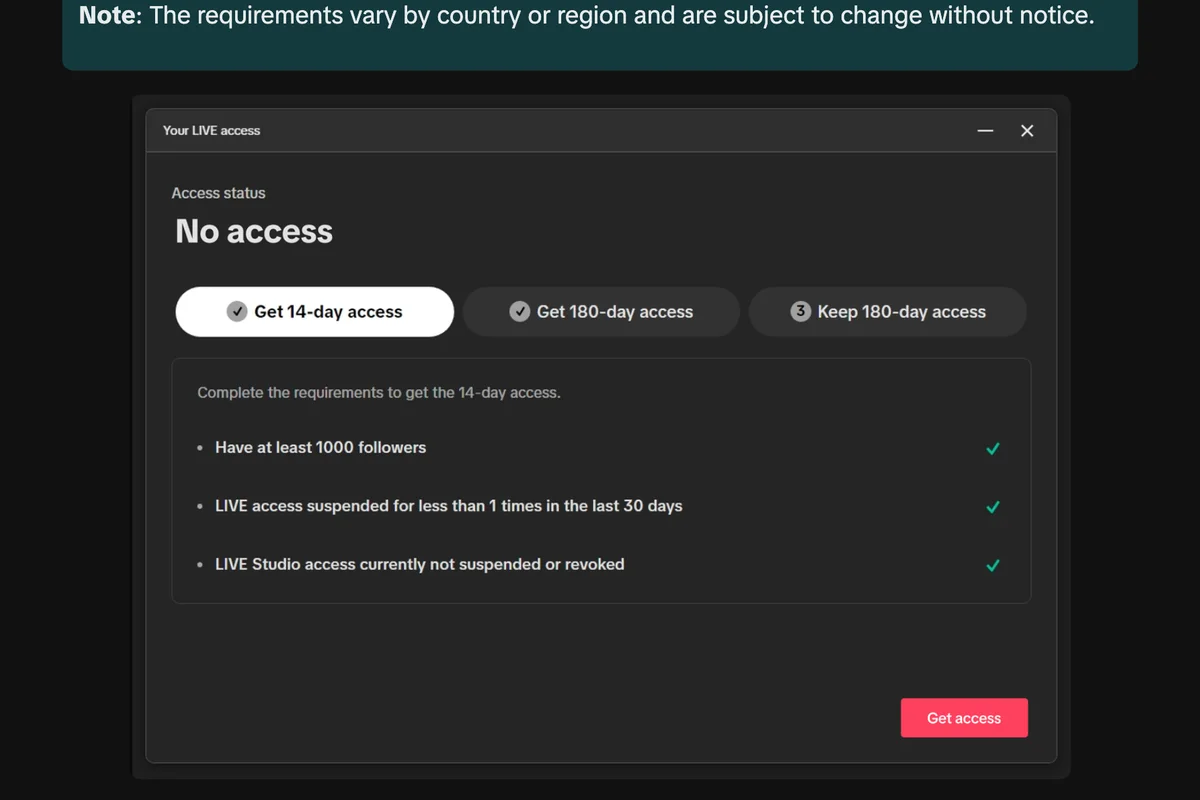Image resolution: width=1200 pixels, height=800 pixels.
Task: Select the Get 14-day access tab
Action: (x=315, y=312)
